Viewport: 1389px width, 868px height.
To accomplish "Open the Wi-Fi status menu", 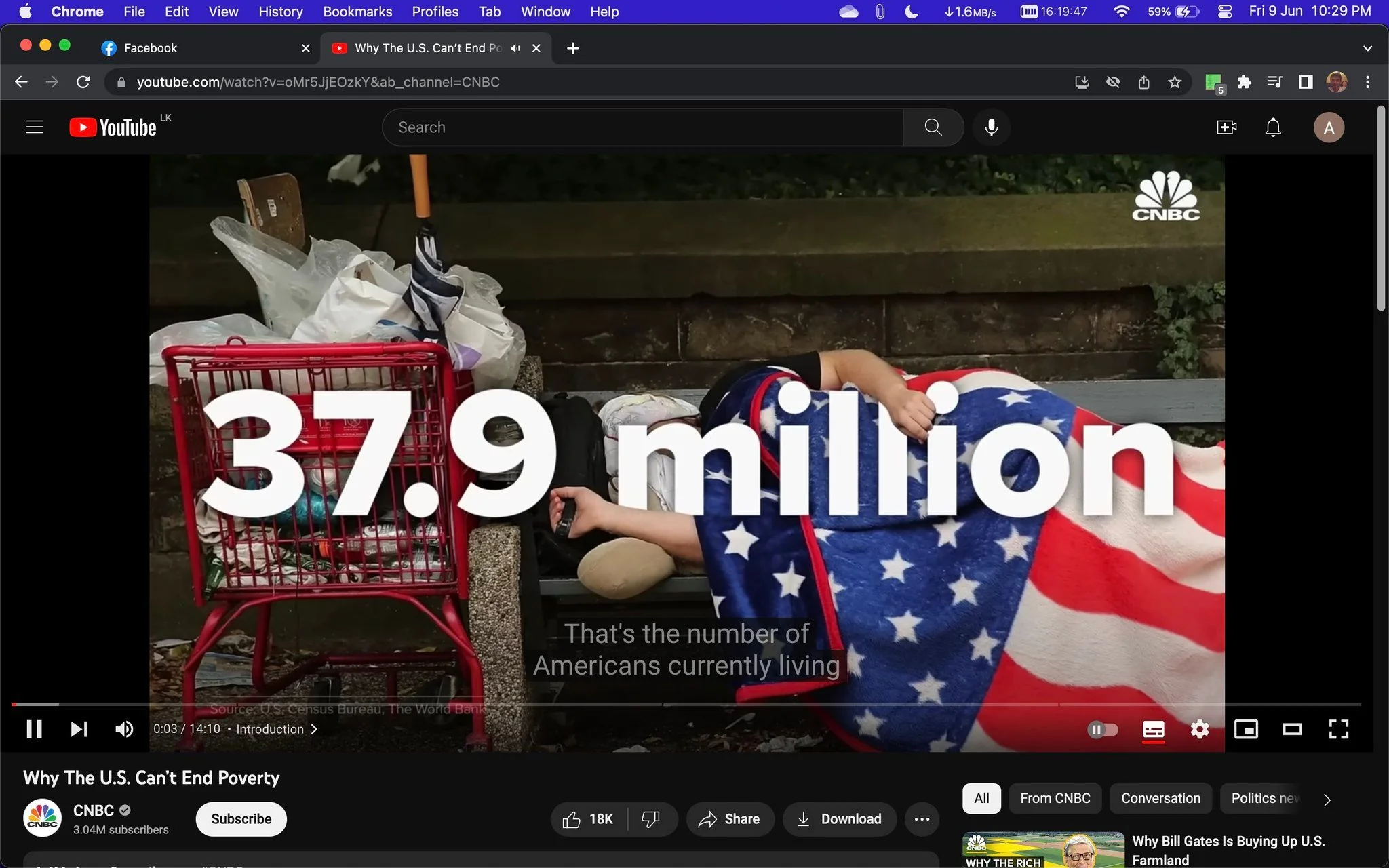I will click(1121, 12).
